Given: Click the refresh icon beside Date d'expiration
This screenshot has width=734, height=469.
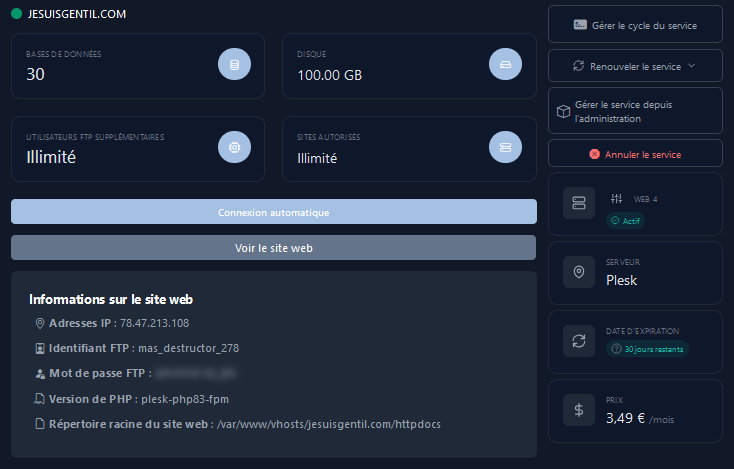Looking at the screenshot, I should coord(579,341).
